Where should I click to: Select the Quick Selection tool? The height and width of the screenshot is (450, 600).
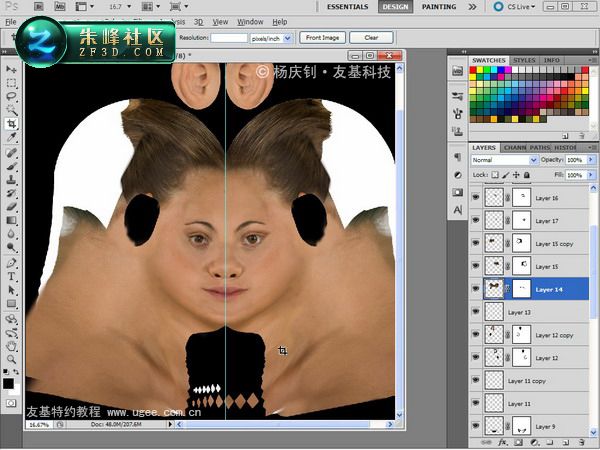coord(11,110)
